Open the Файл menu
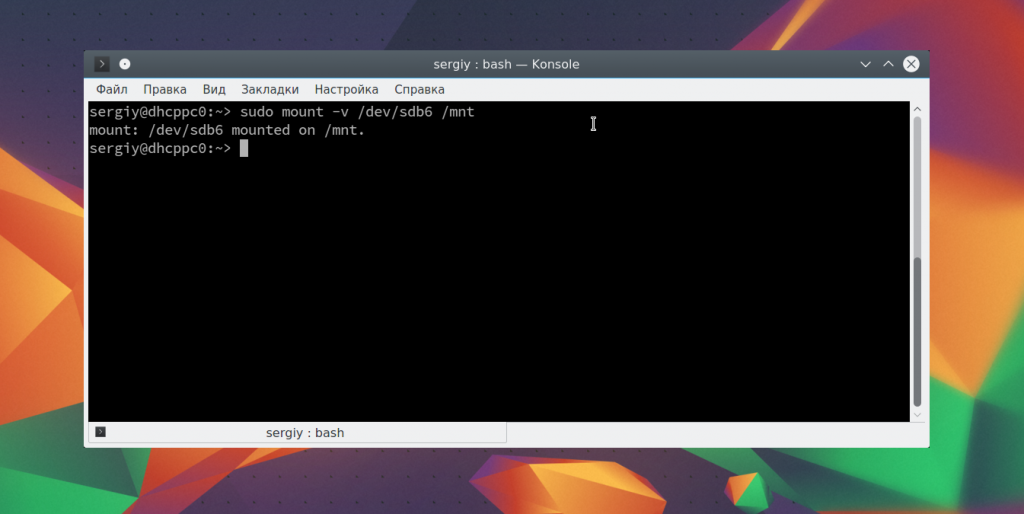1024x514 pixels. 111,89
